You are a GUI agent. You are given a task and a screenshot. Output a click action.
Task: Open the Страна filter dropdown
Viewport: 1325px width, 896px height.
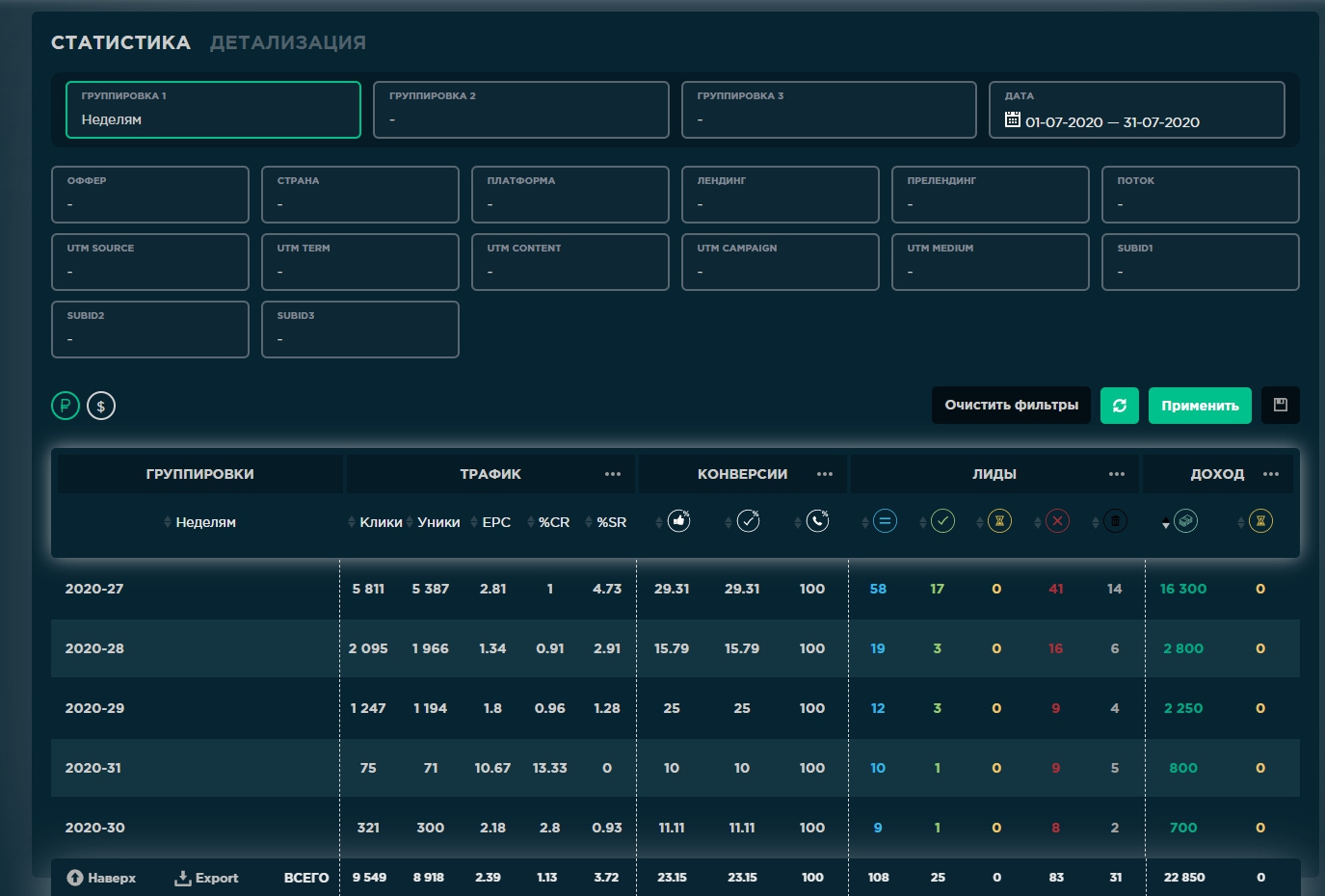(x=359, y=195)
